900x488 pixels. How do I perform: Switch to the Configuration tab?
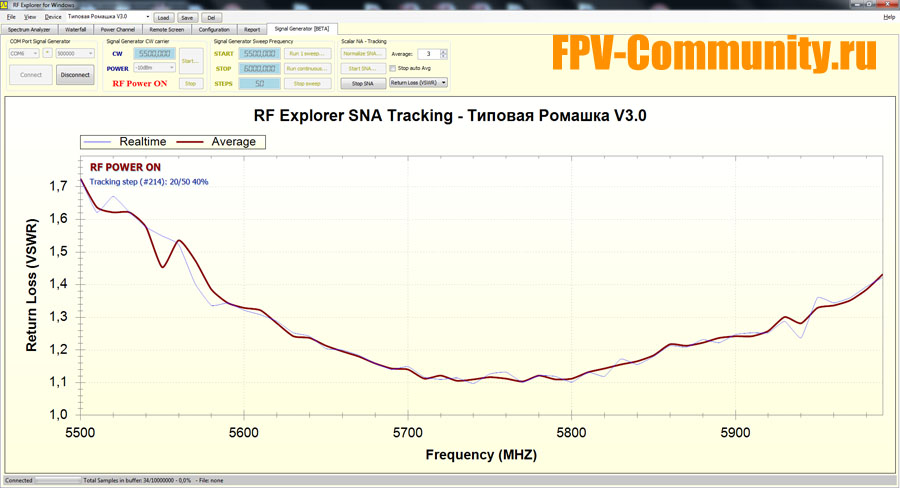click(214, 29)
